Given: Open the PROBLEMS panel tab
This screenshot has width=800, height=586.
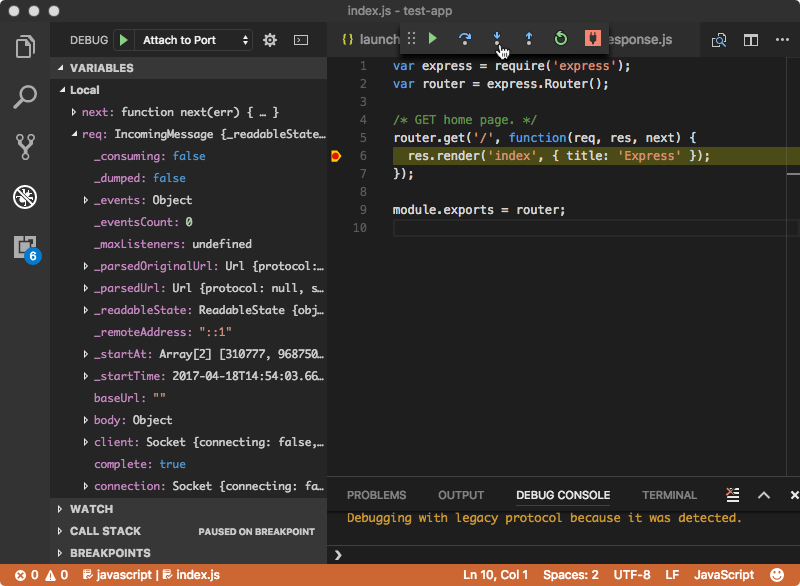Looking at the screenshot, I should click(x=377, y=495).
